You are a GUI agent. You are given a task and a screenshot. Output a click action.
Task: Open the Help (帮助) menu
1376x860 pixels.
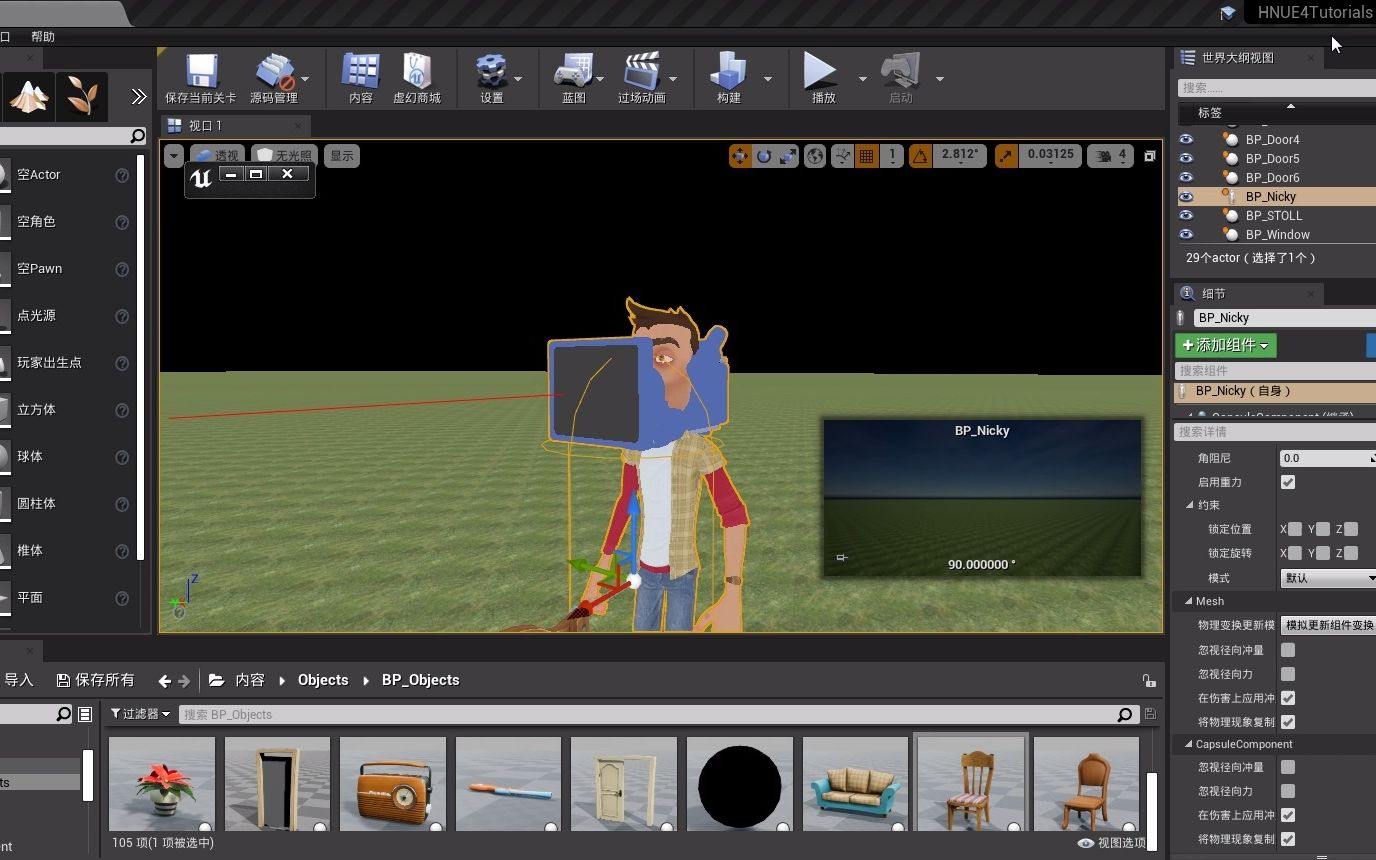tap(43, 37)
